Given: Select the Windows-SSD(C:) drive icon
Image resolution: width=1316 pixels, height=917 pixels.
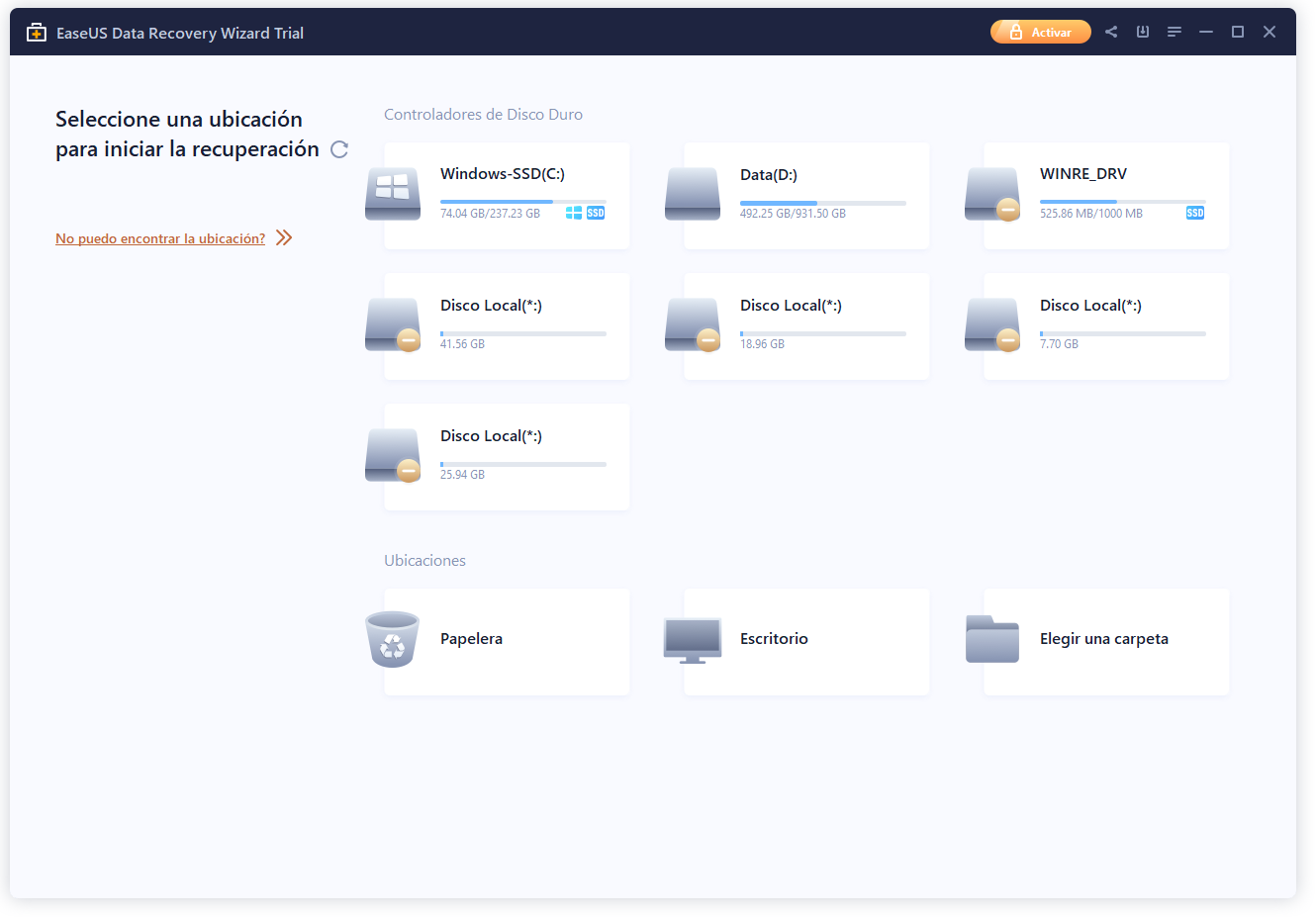Looking at the screenshot, I should click(393, 194).
